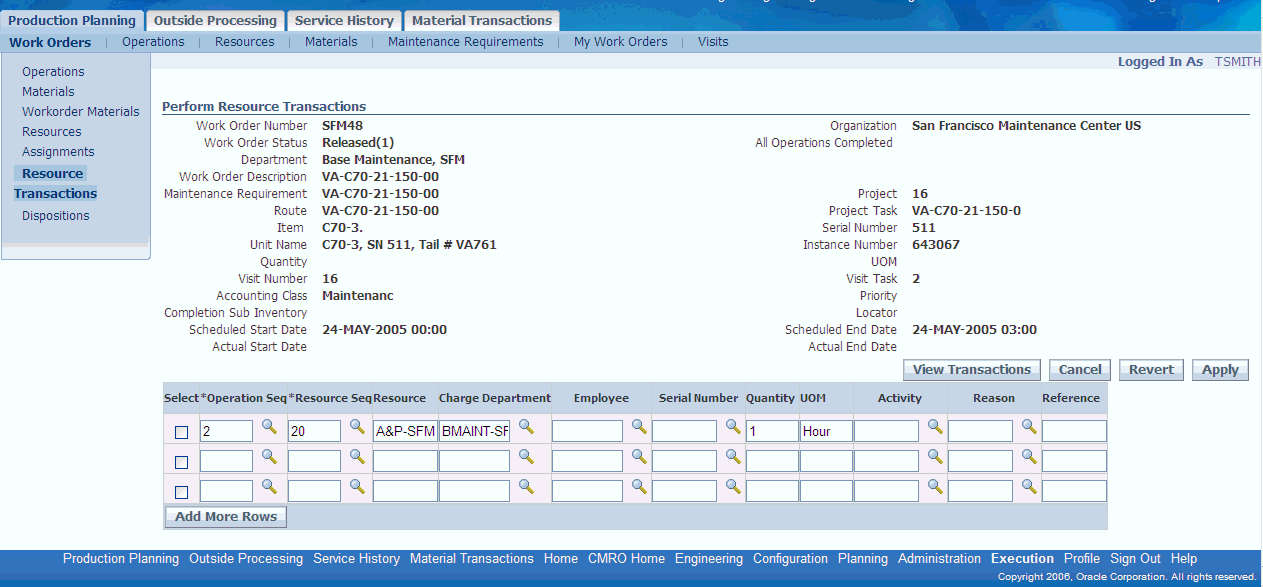Go to the Materials subtab in the top bar
1263x587 pixels.
coord(331,42)
